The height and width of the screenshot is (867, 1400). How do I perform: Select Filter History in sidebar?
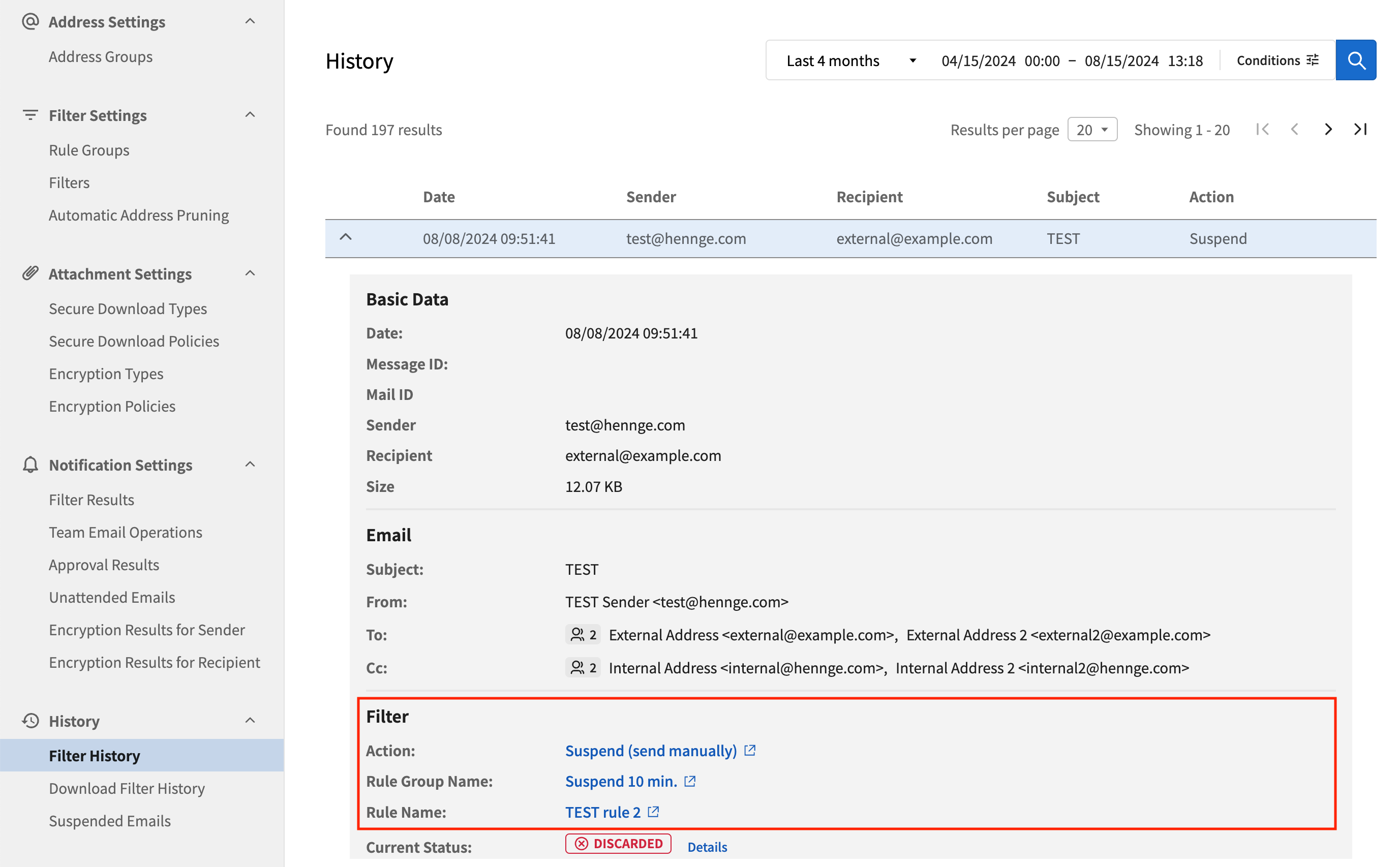(x=142, y=756)
